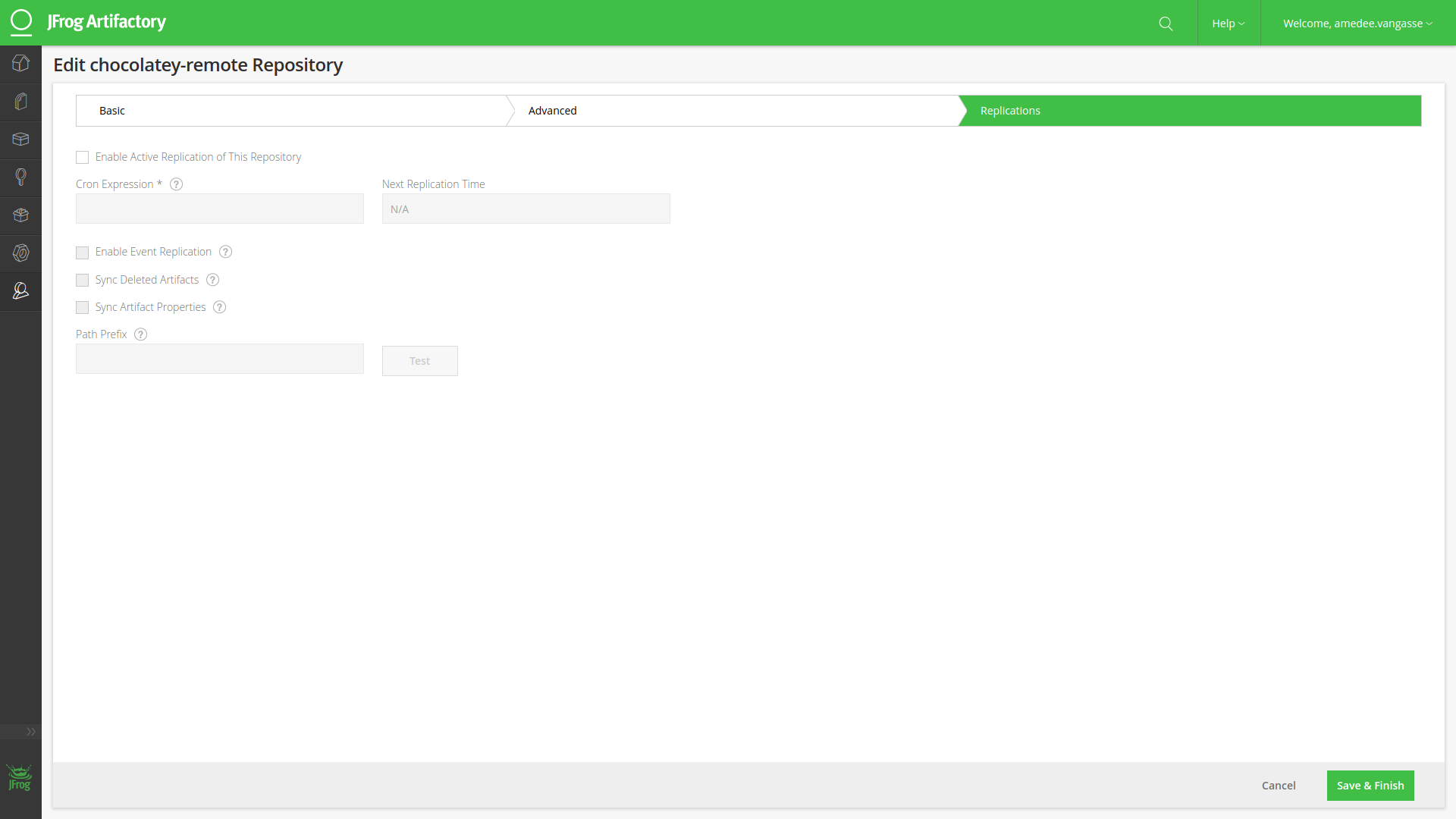1456x819 pixels.
Task: Click Save & Finish button
Action: [x=1370, y=786]
